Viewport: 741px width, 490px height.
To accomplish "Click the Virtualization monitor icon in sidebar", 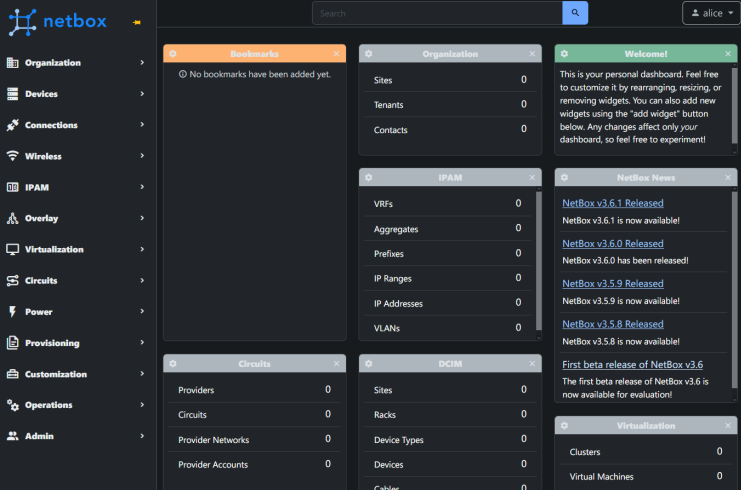I will (13, 249).
